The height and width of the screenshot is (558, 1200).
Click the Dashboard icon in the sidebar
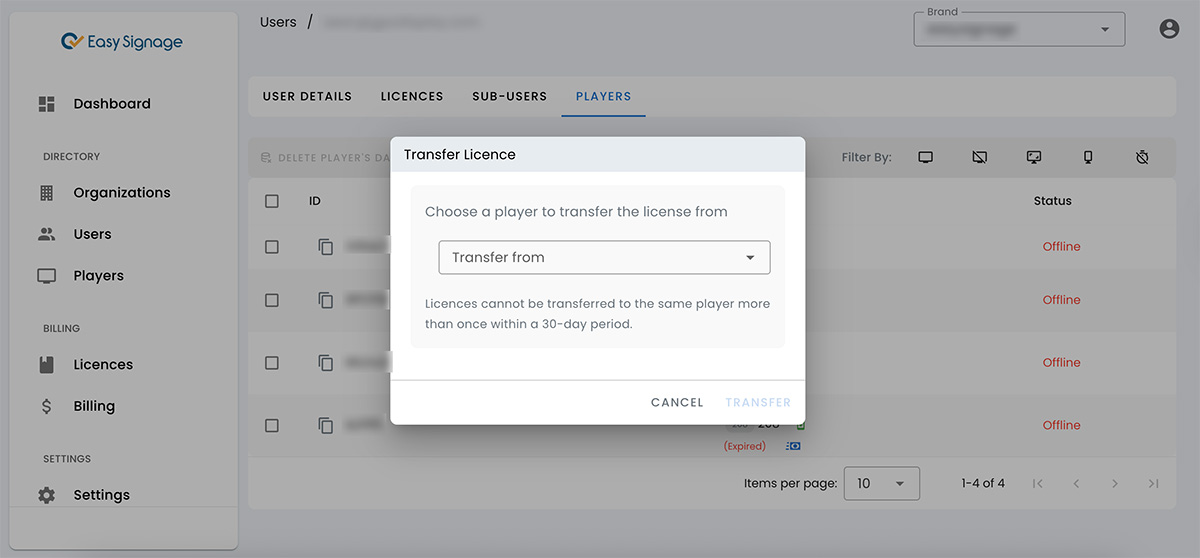click(x=47, y=104)
